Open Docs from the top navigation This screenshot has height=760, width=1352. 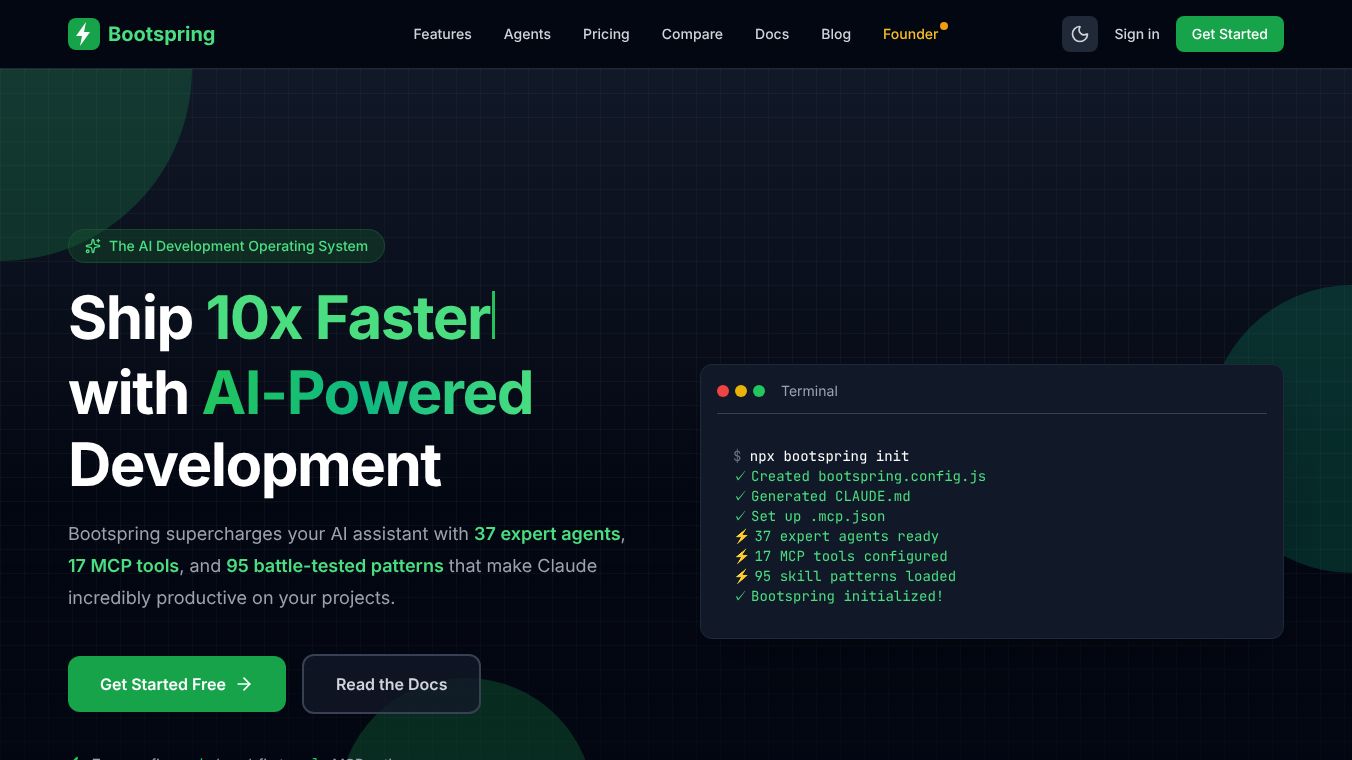pos(772,34)
